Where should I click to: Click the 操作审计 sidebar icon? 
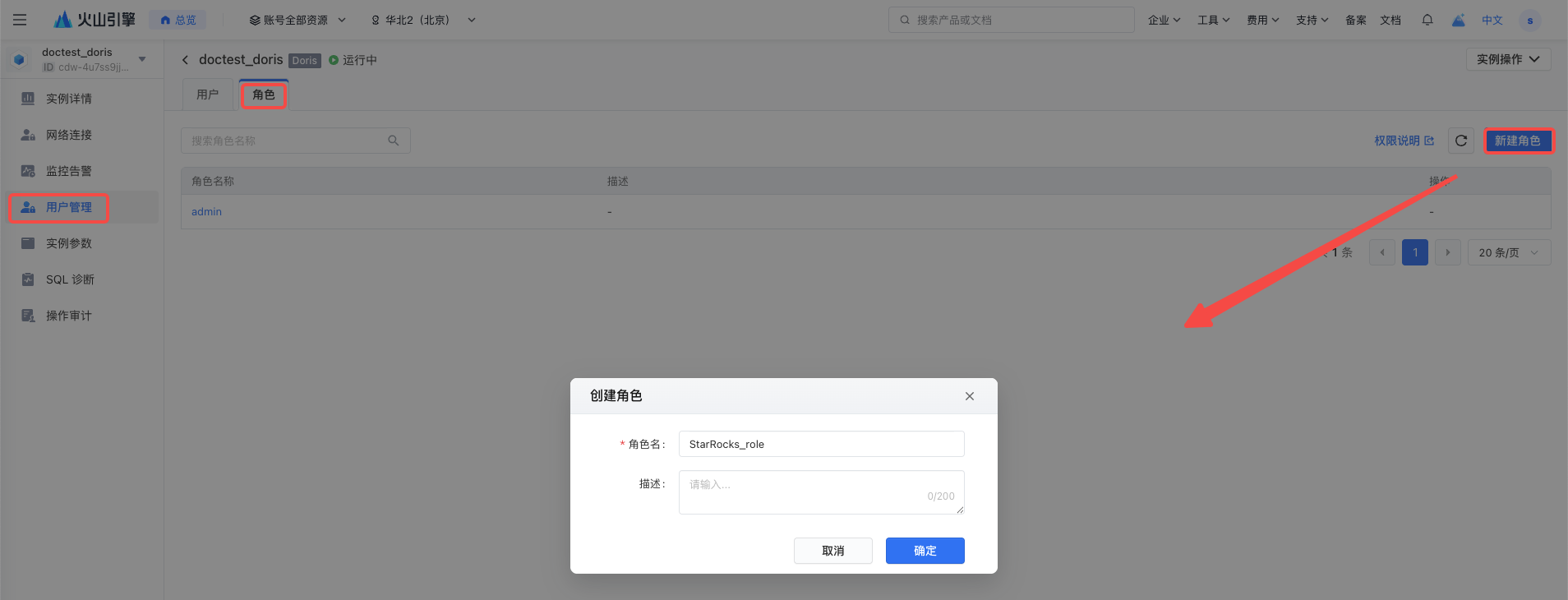coord(28,316)
